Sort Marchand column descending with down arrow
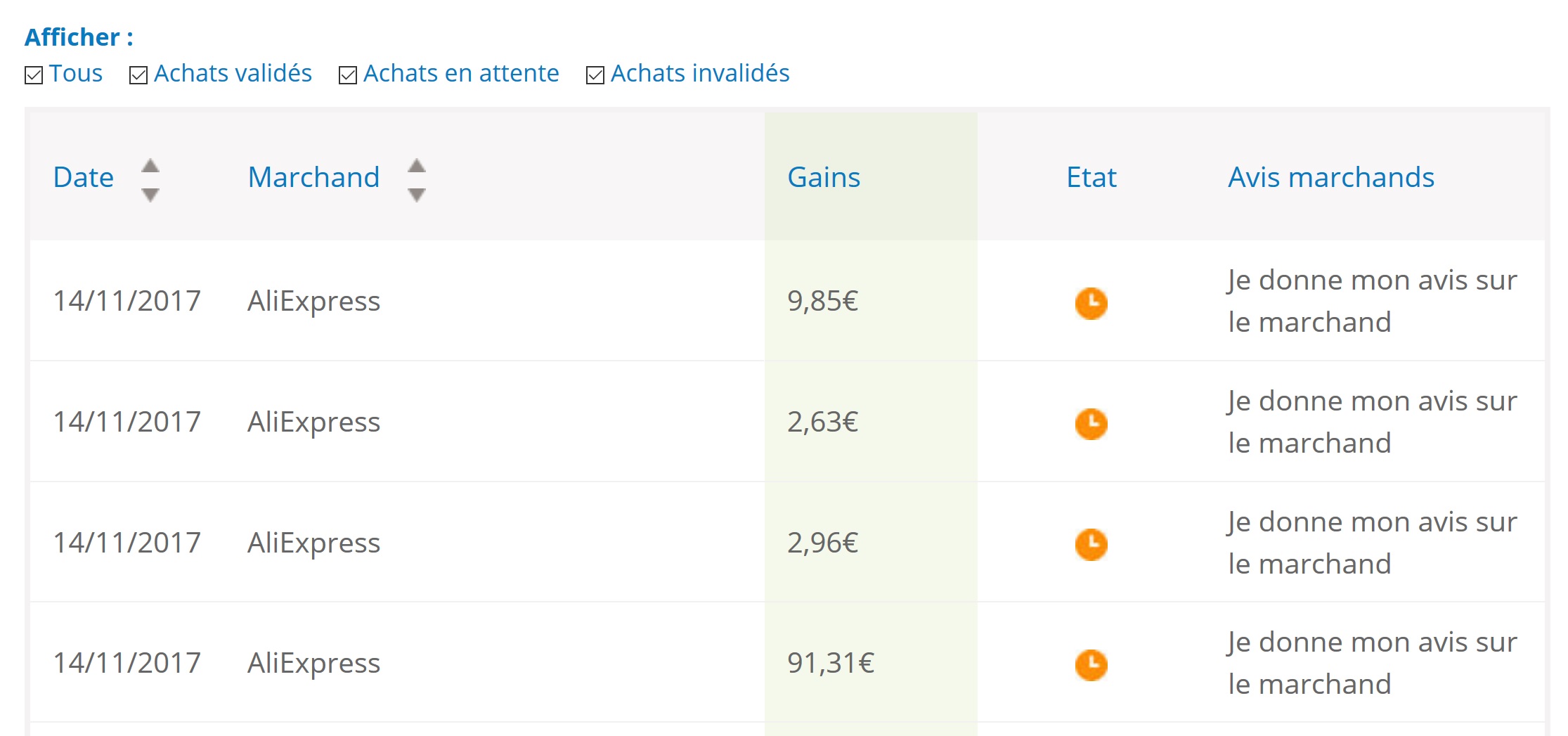Image resolution: width=1568 pixels, height=736 pixels. point(417,195)
